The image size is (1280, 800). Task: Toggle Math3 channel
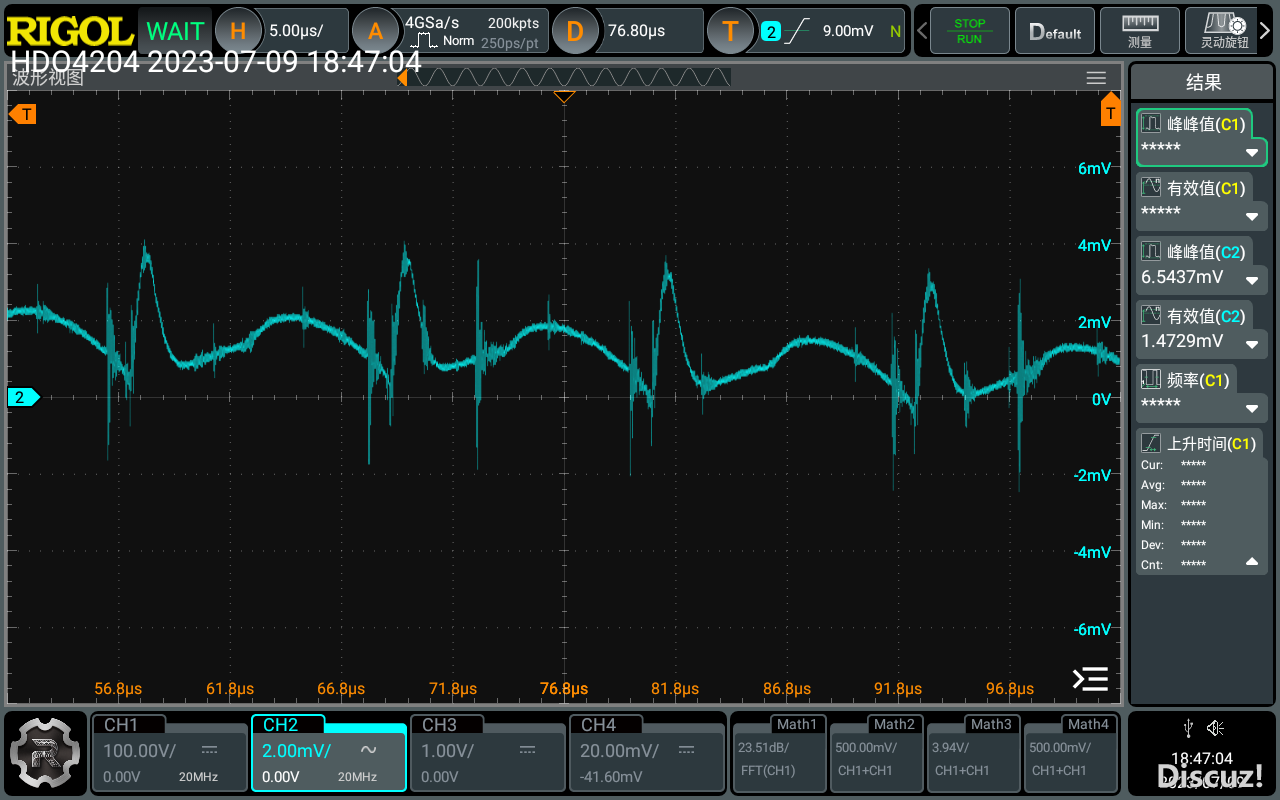(974, 752)
